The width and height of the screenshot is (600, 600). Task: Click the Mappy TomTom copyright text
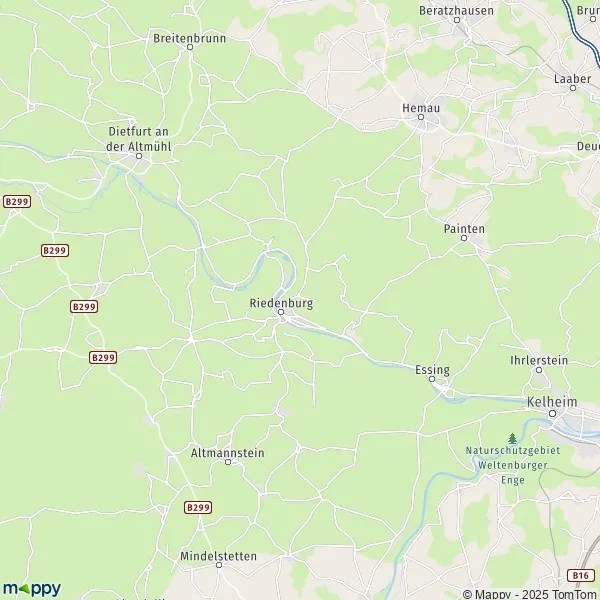click(x=531, y=594)
